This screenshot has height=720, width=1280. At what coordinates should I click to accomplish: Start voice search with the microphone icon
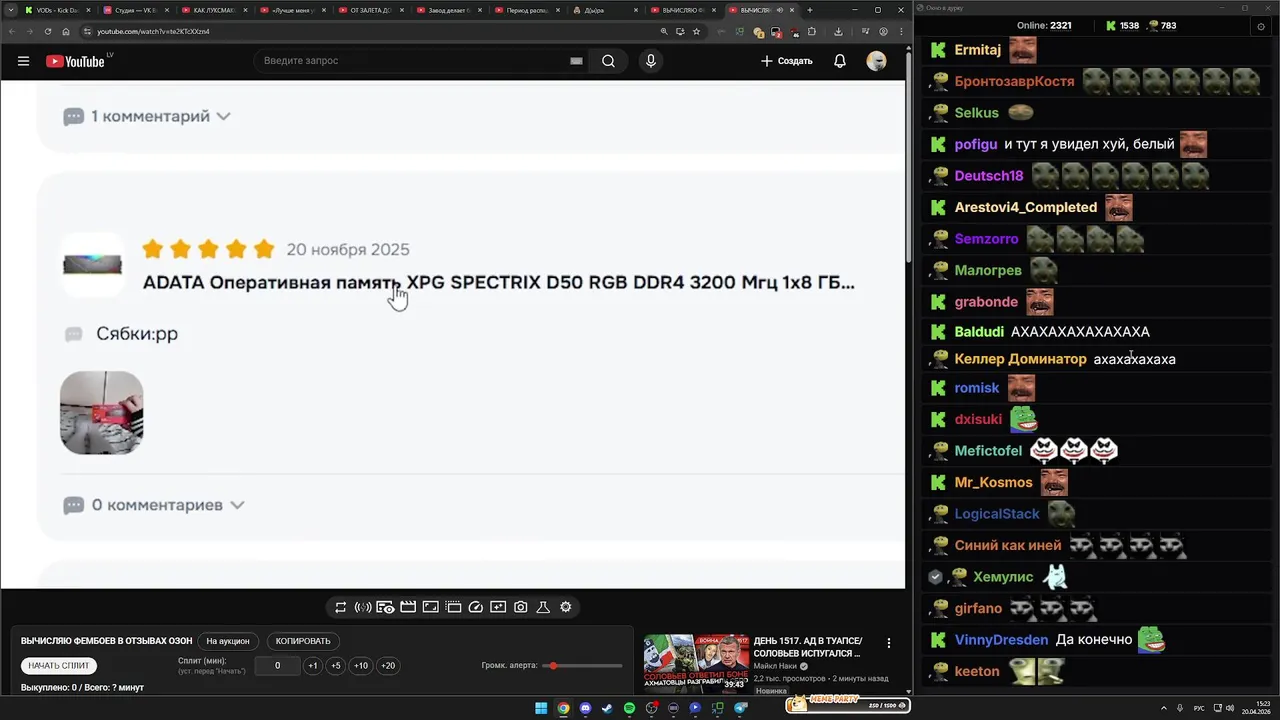pyautogui.click(x=651, y=61)
